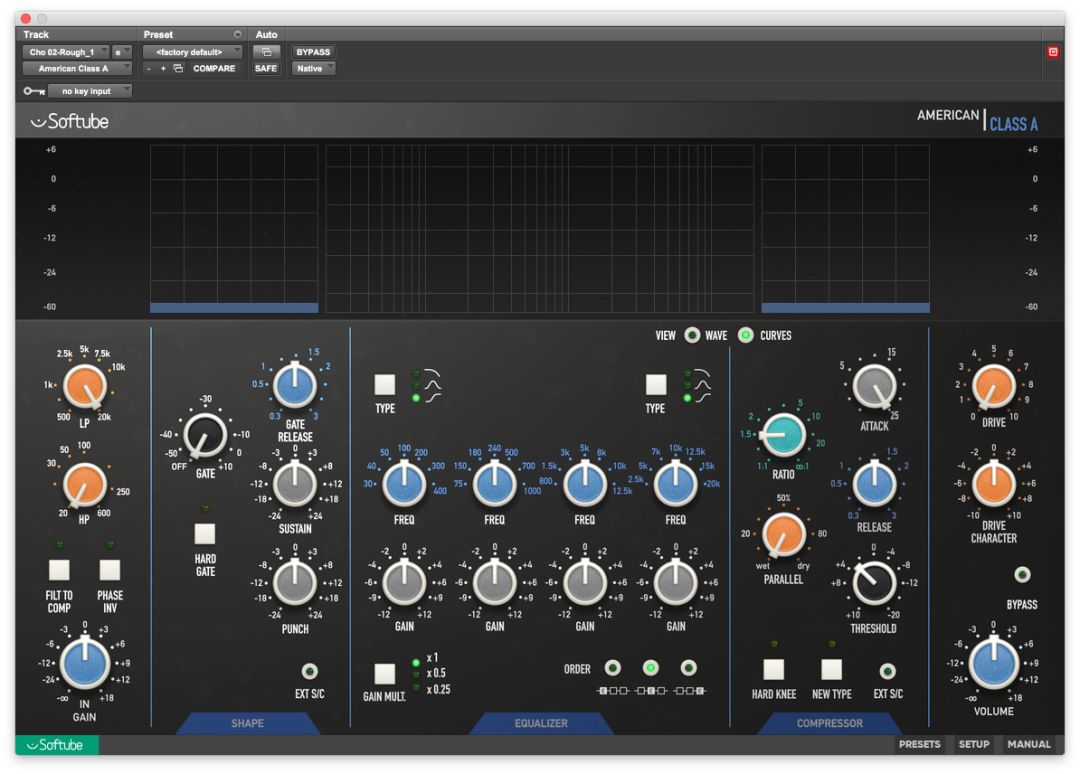The height and width of the screenshot is (774, 1080).
Task: Click the BYPASS button in the Pro Tools header
Action: click(313, 52)
